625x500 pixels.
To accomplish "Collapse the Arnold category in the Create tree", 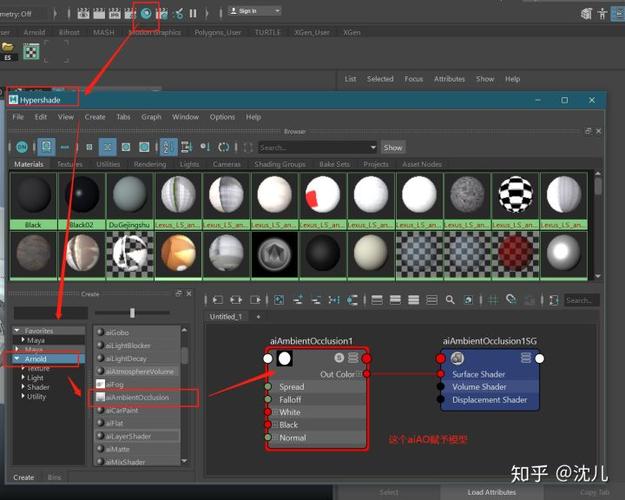I will pos(19,358).
